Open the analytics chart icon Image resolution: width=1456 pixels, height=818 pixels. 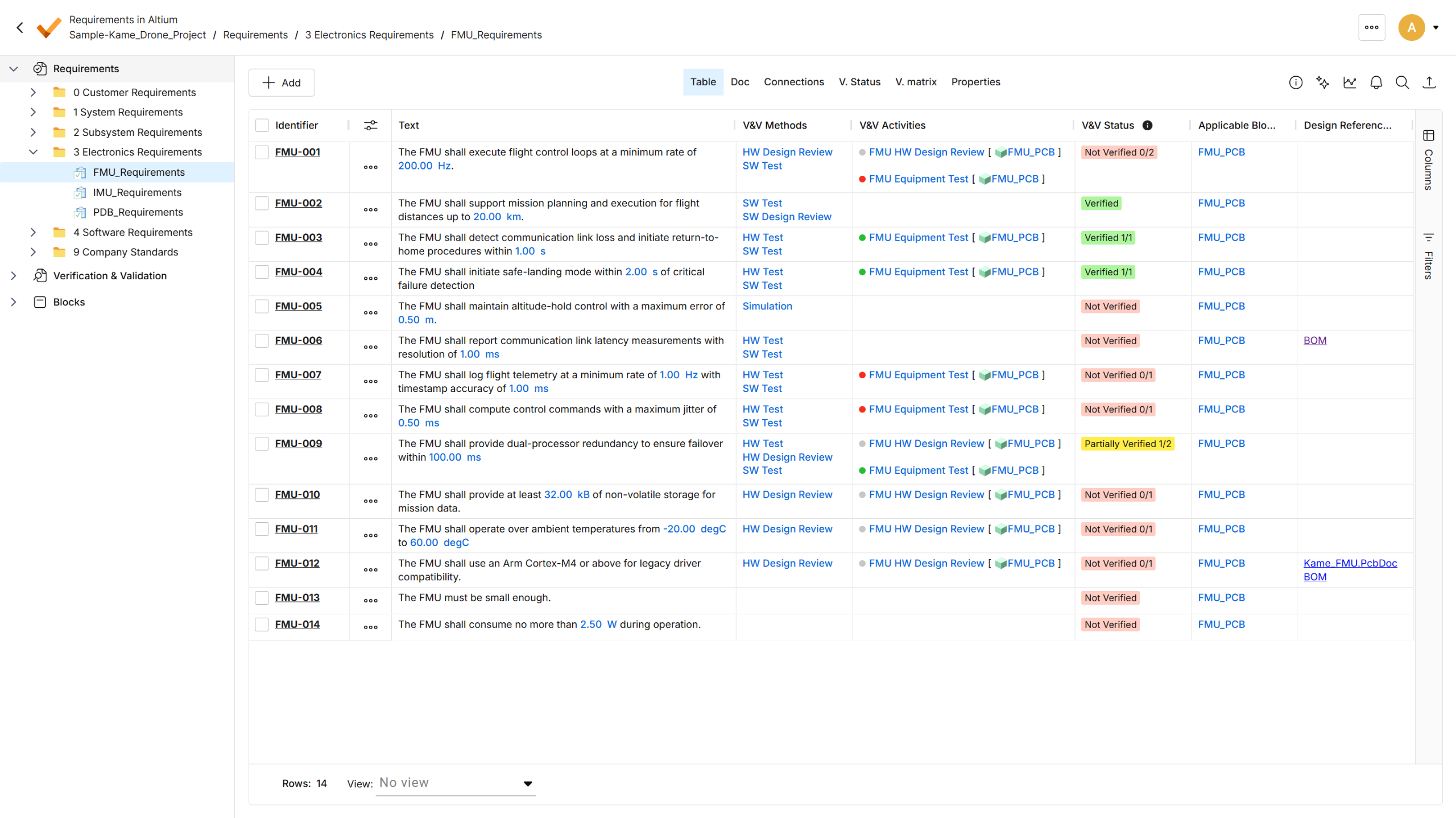coord(1349,82)
